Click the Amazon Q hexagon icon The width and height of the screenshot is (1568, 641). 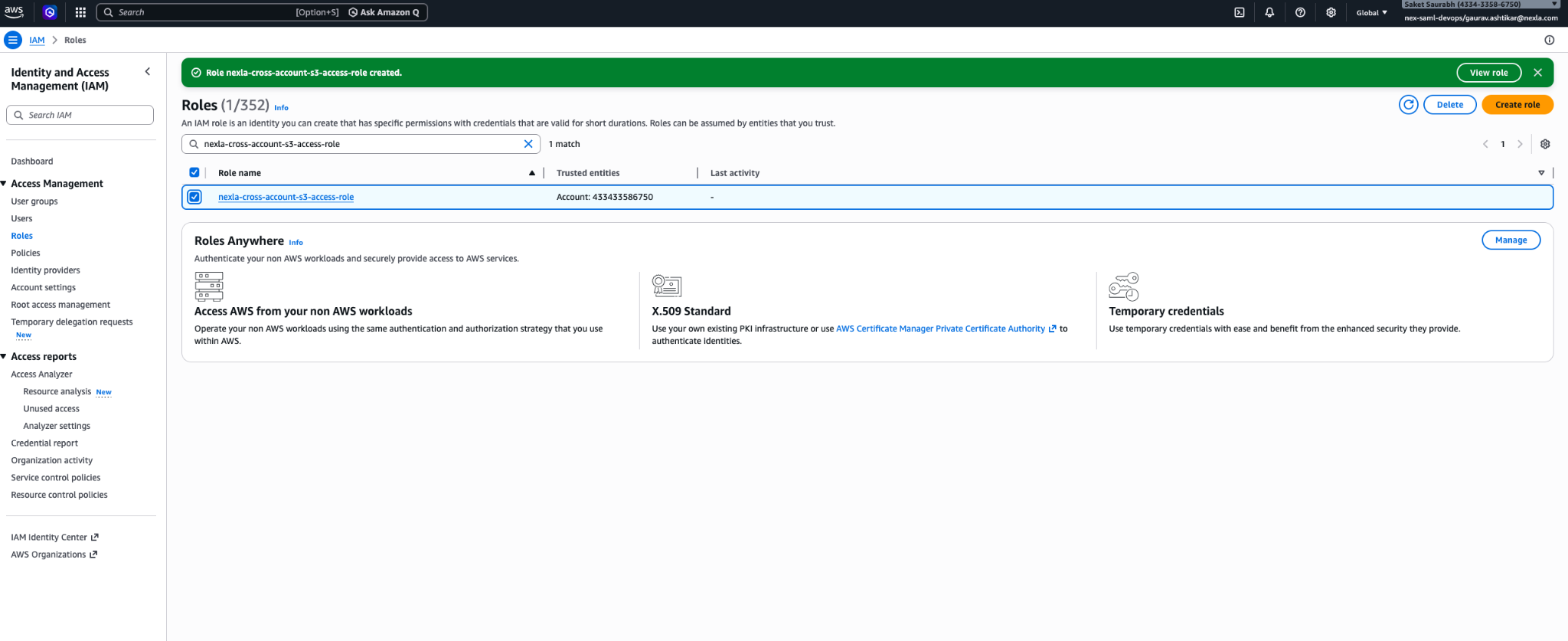point(50,12)
